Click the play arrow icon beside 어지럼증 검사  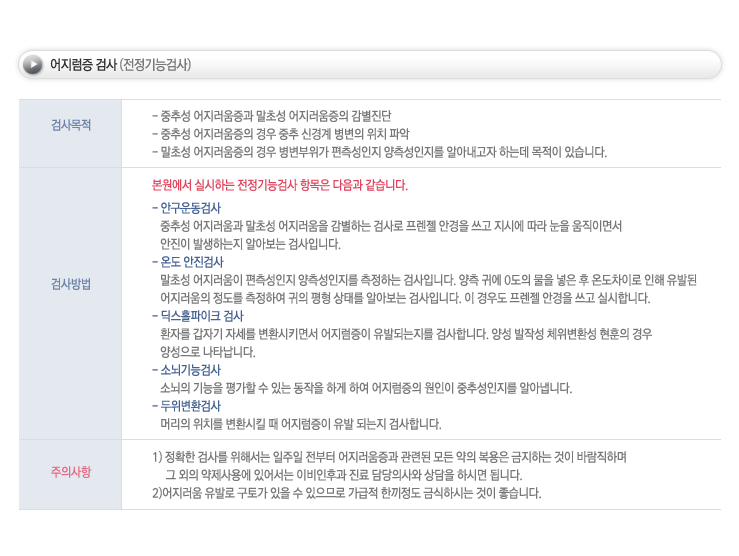(x=33, y=65)
